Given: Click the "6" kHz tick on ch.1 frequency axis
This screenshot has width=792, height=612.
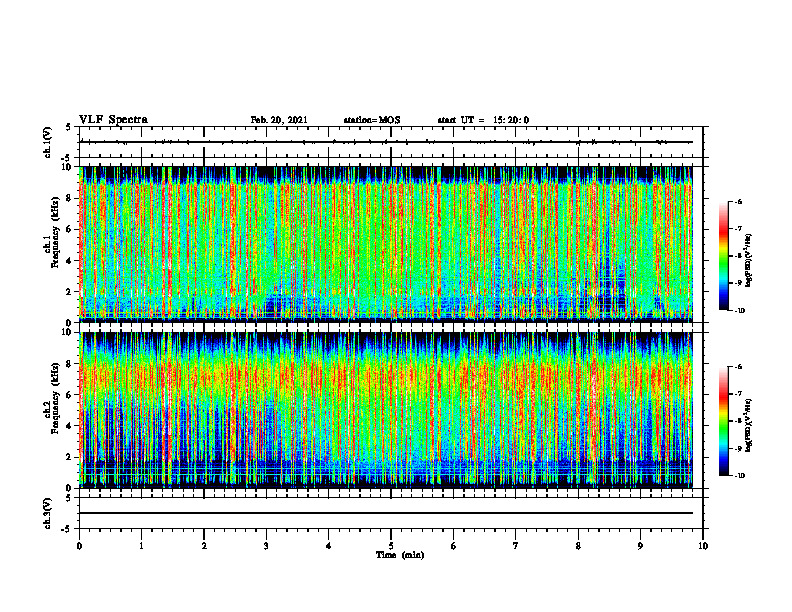Looking at the screenshot, I should [70, 229].
